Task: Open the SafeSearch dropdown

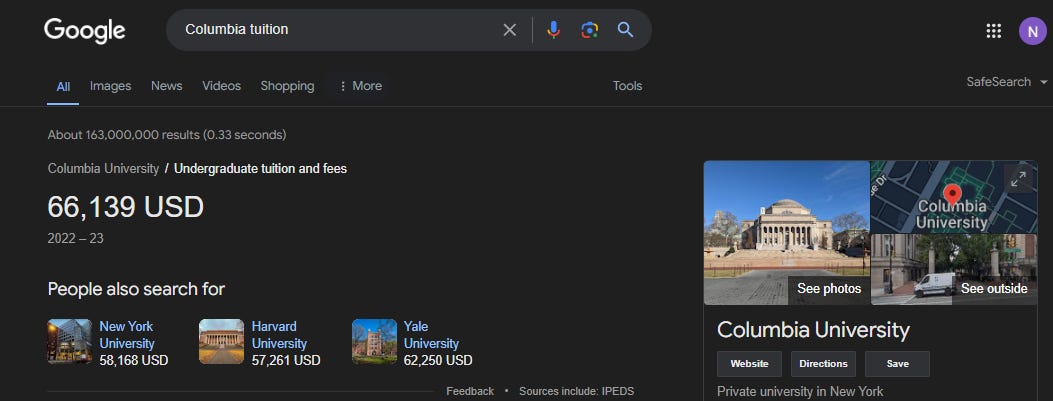Action: pyautogui.click(x=1007, y=82)
